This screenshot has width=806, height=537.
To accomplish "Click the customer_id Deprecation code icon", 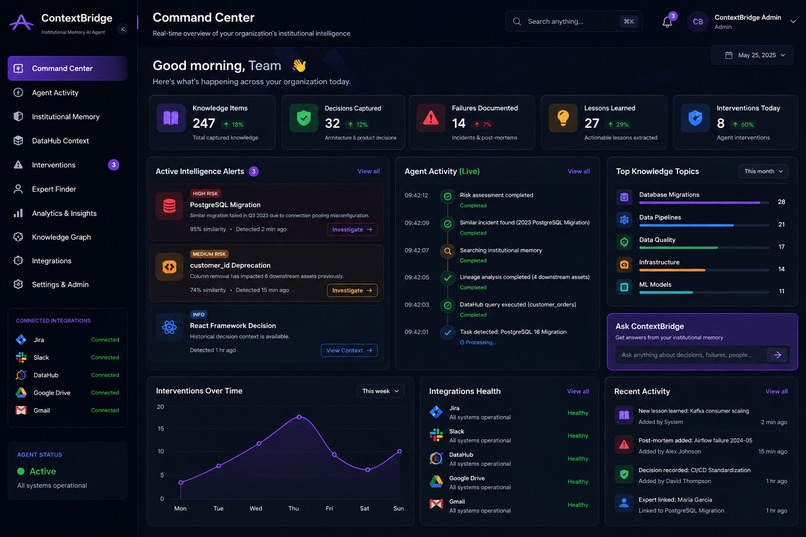I will [169, 267].
